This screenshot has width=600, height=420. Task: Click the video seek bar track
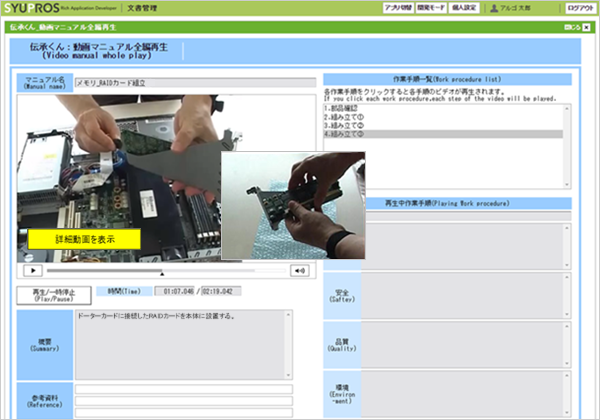pos(166,270)
